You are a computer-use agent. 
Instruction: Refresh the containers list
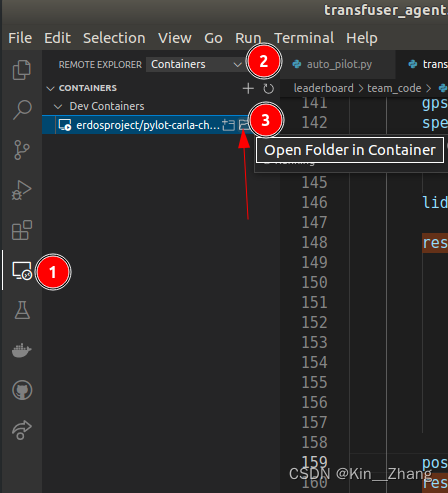click(268, 88)
